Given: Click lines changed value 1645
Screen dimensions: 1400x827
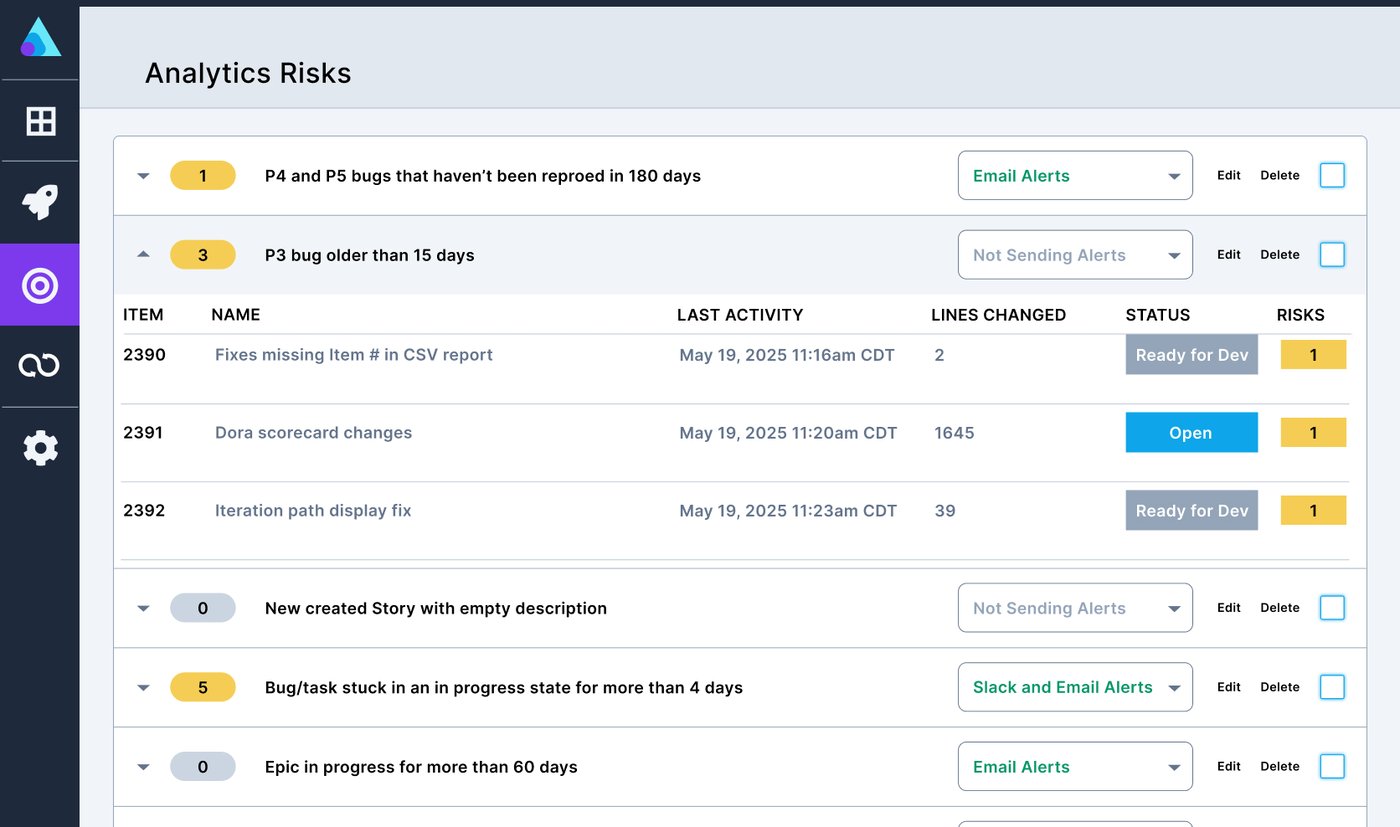Looking at the screenshot, I should [954, 433].
